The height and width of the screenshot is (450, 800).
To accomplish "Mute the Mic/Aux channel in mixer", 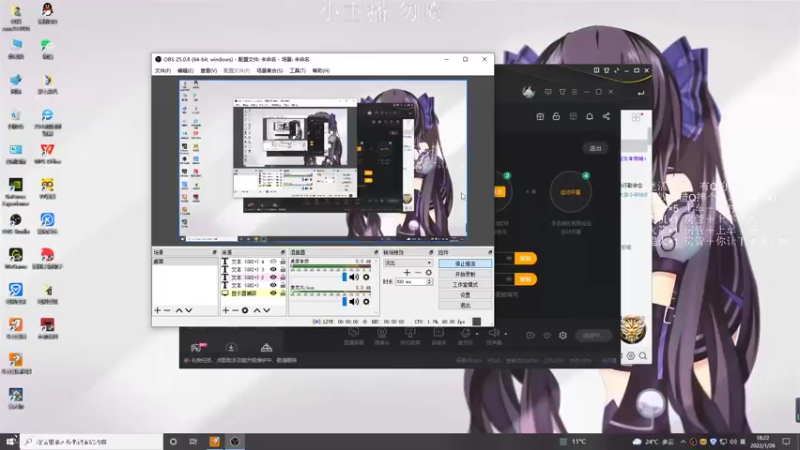I will click(x=354, y=302).
